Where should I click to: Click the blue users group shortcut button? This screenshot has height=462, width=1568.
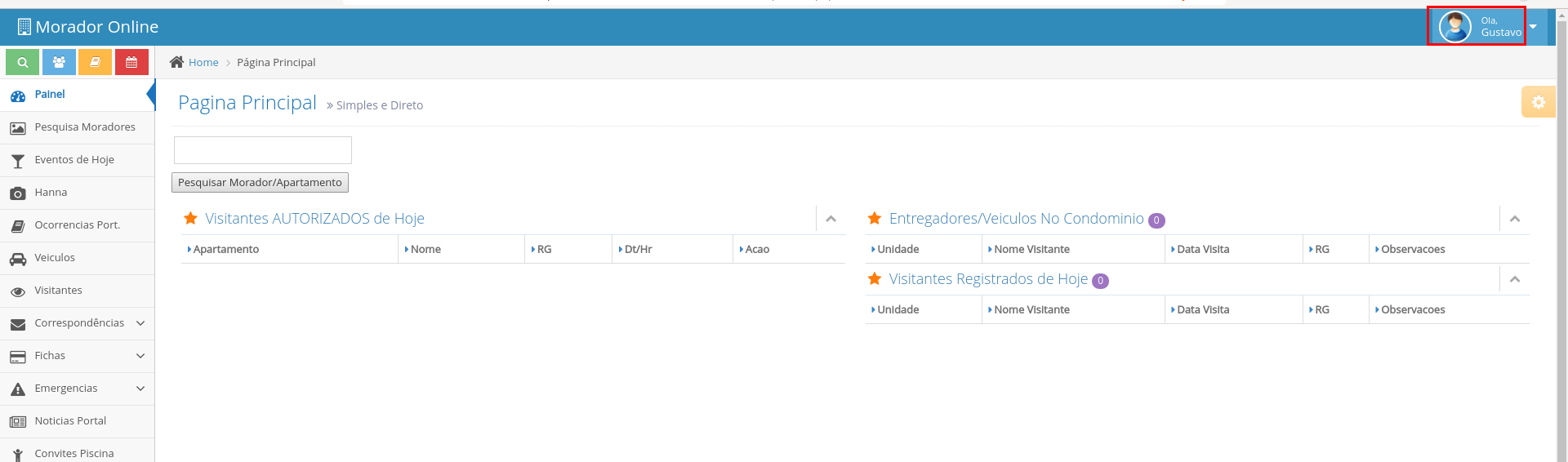pos(59,62)
